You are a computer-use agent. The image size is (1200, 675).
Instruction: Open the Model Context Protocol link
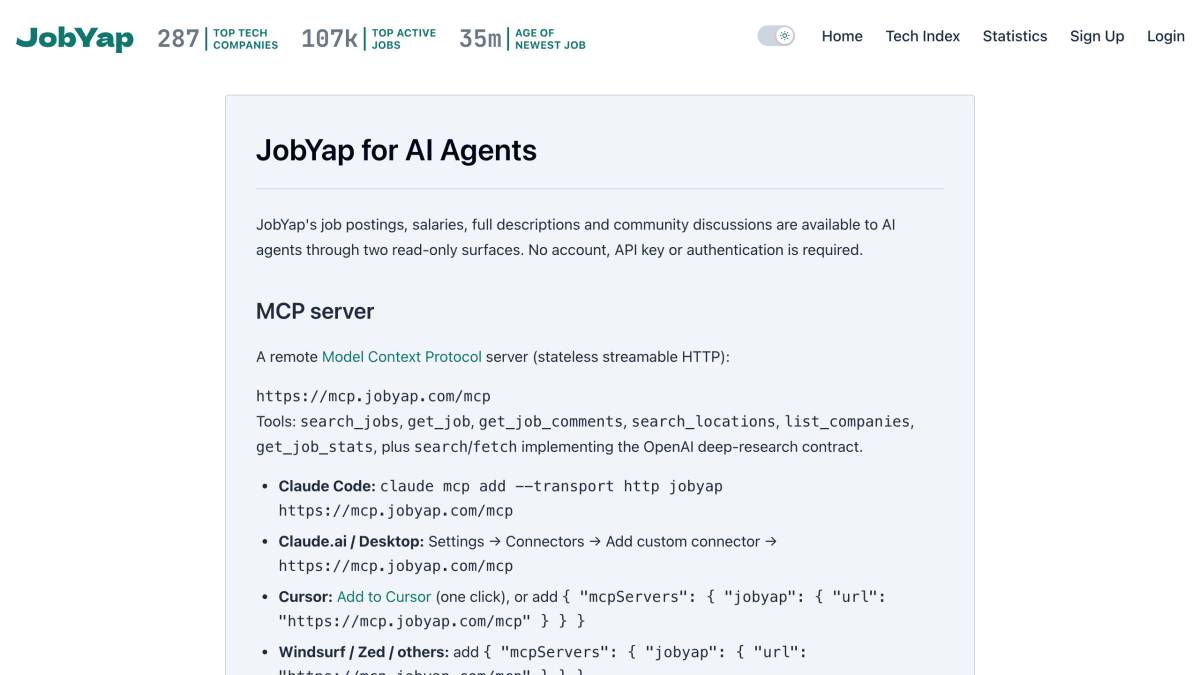tap(401, 356)
